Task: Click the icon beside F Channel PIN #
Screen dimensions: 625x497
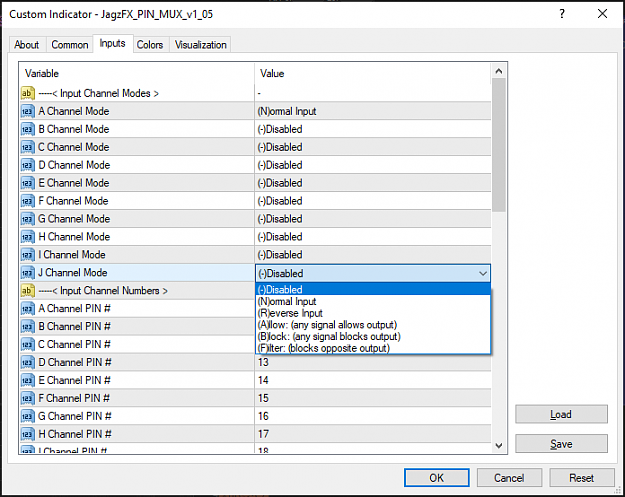Action: pyautogui.click(x=28, y=398)
